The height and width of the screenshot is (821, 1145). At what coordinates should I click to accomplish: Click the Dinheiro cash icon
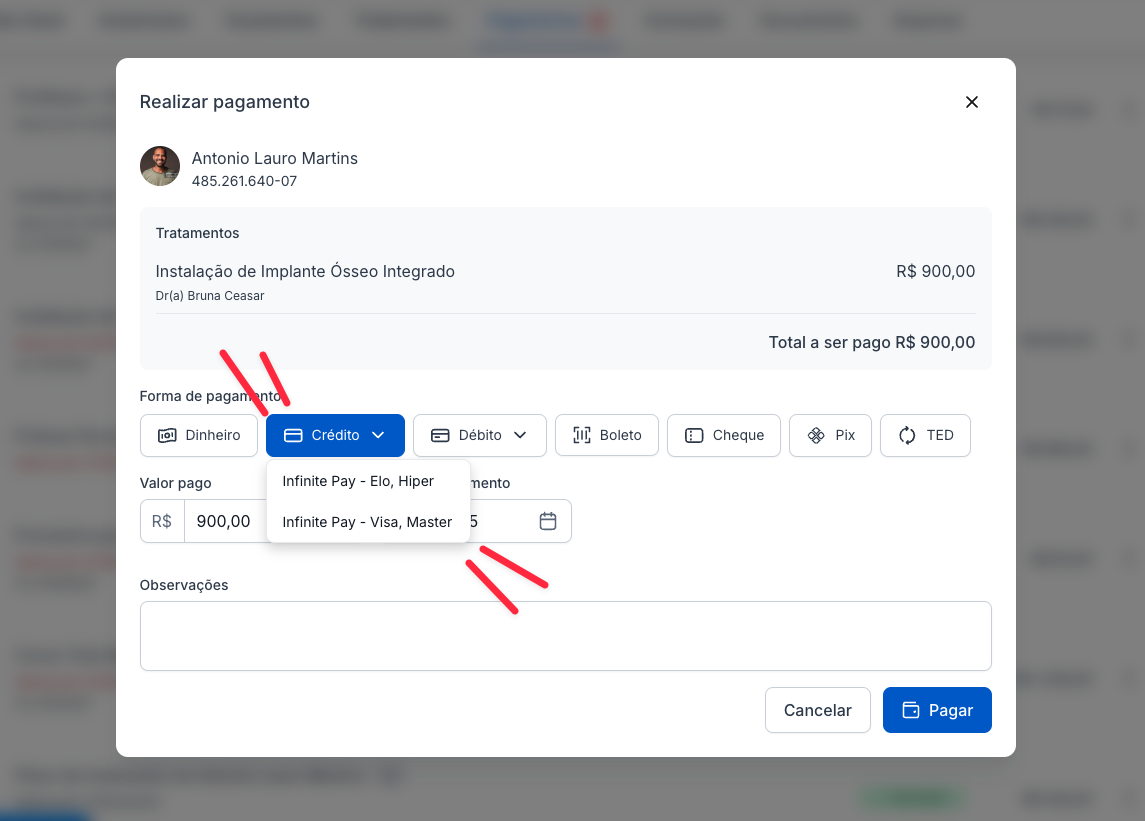(167, 435)
